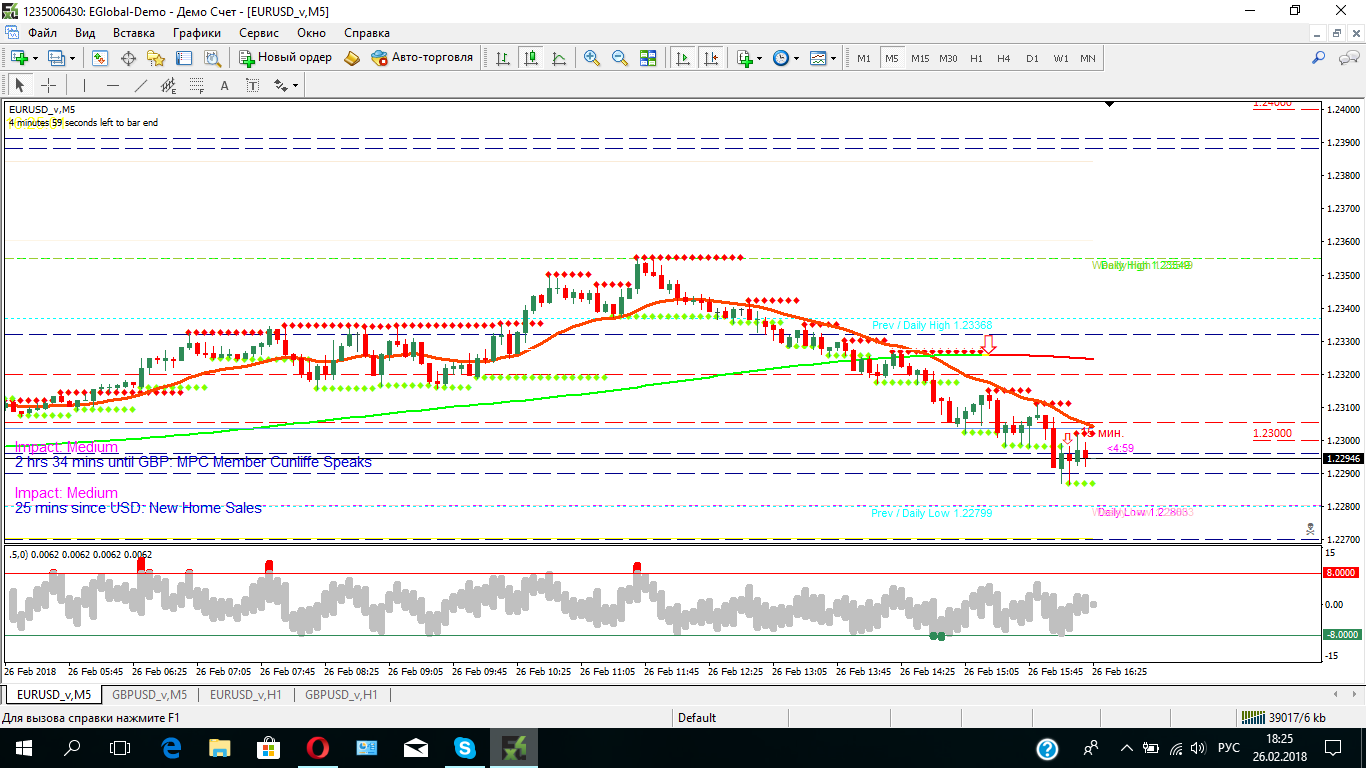Select the Equidistant Channel tool

tap(169, 85)
